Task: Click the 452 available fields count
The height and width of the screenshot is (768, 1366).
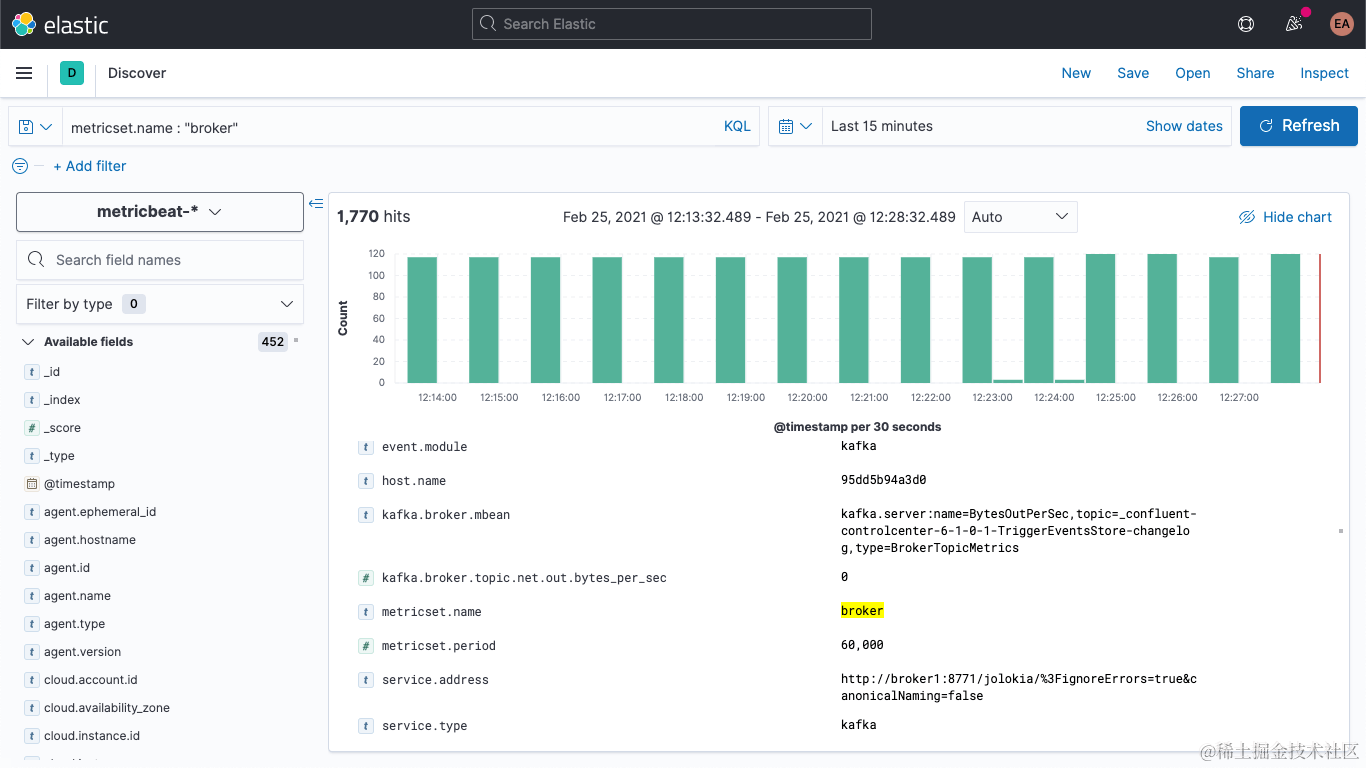Action: (x=273, y=342)
